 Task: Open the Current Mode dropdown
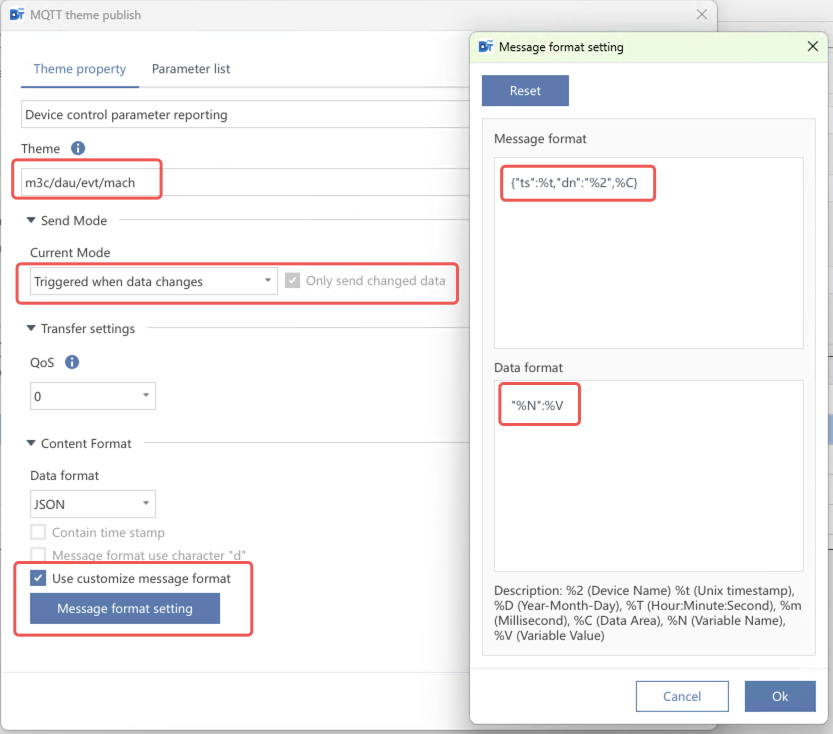[x=154, y=282]
